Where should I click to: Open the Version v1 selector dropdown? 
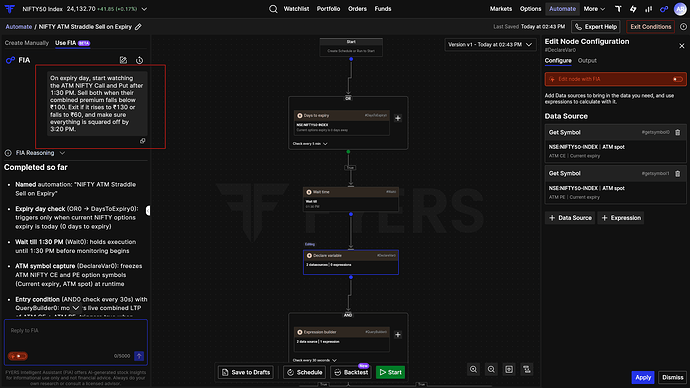[x=490, y=44]
